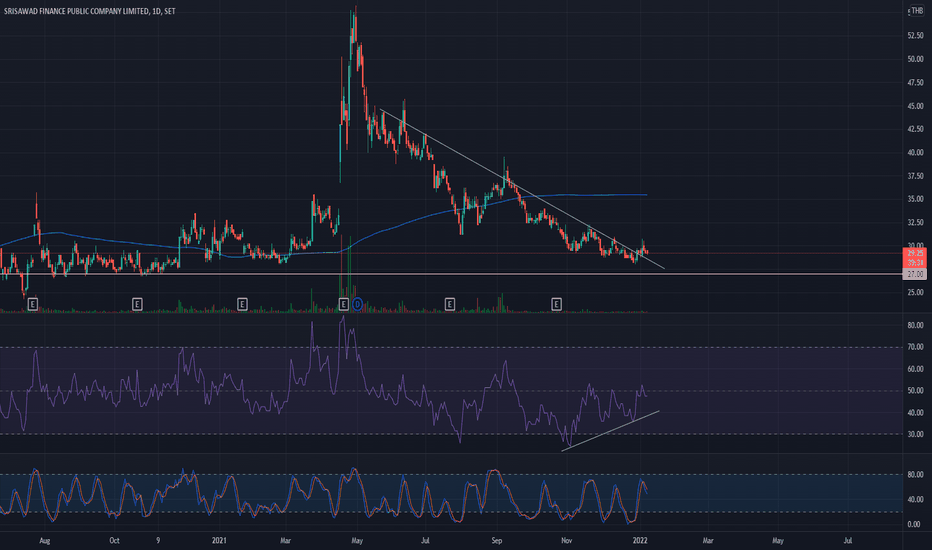Select the white descending trendline on the price chart
932x550 pixels.
[523, 190]
